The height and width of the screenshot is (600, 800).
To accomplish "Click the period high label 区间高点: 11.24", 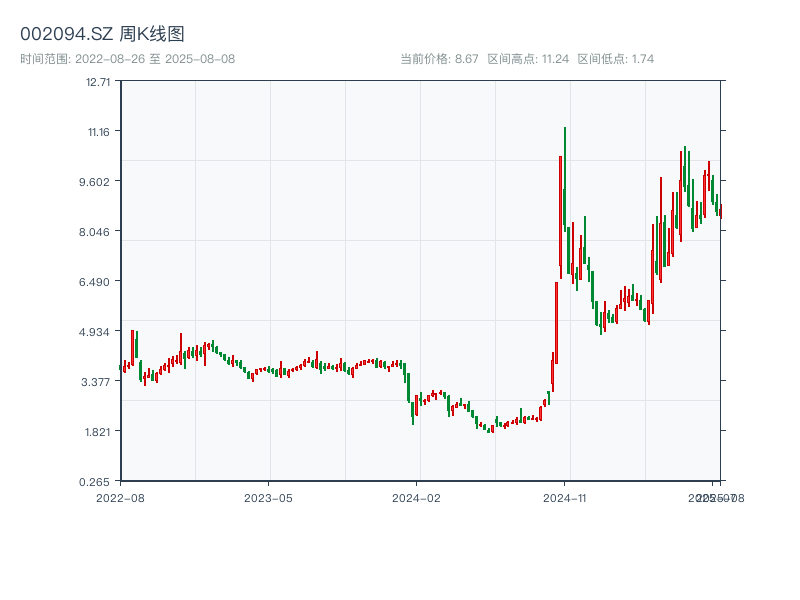I will coord(528,59).
